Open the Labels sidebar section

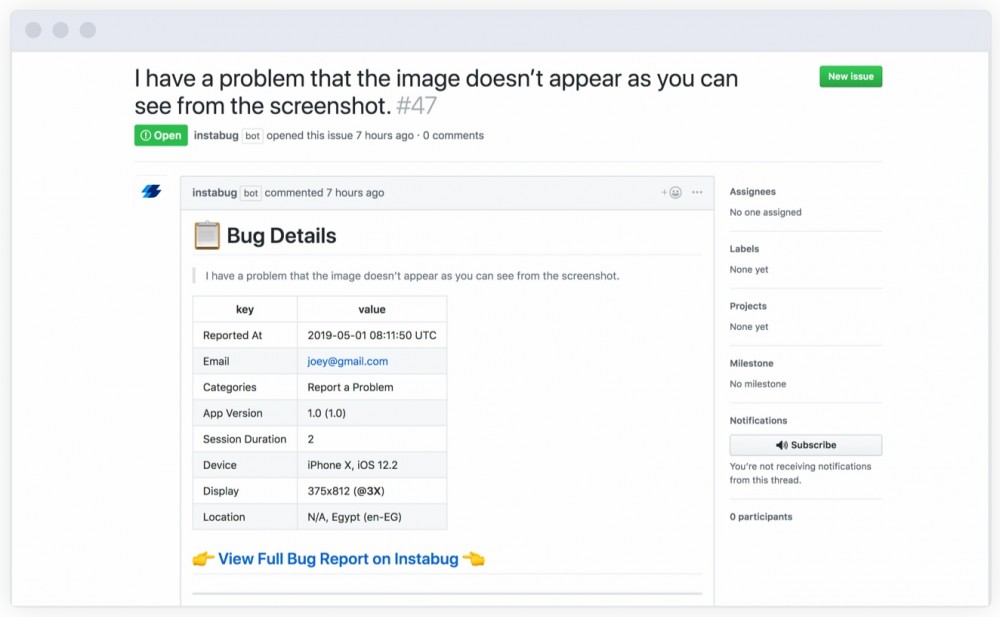pyautogui.click(x=744, y=249)
